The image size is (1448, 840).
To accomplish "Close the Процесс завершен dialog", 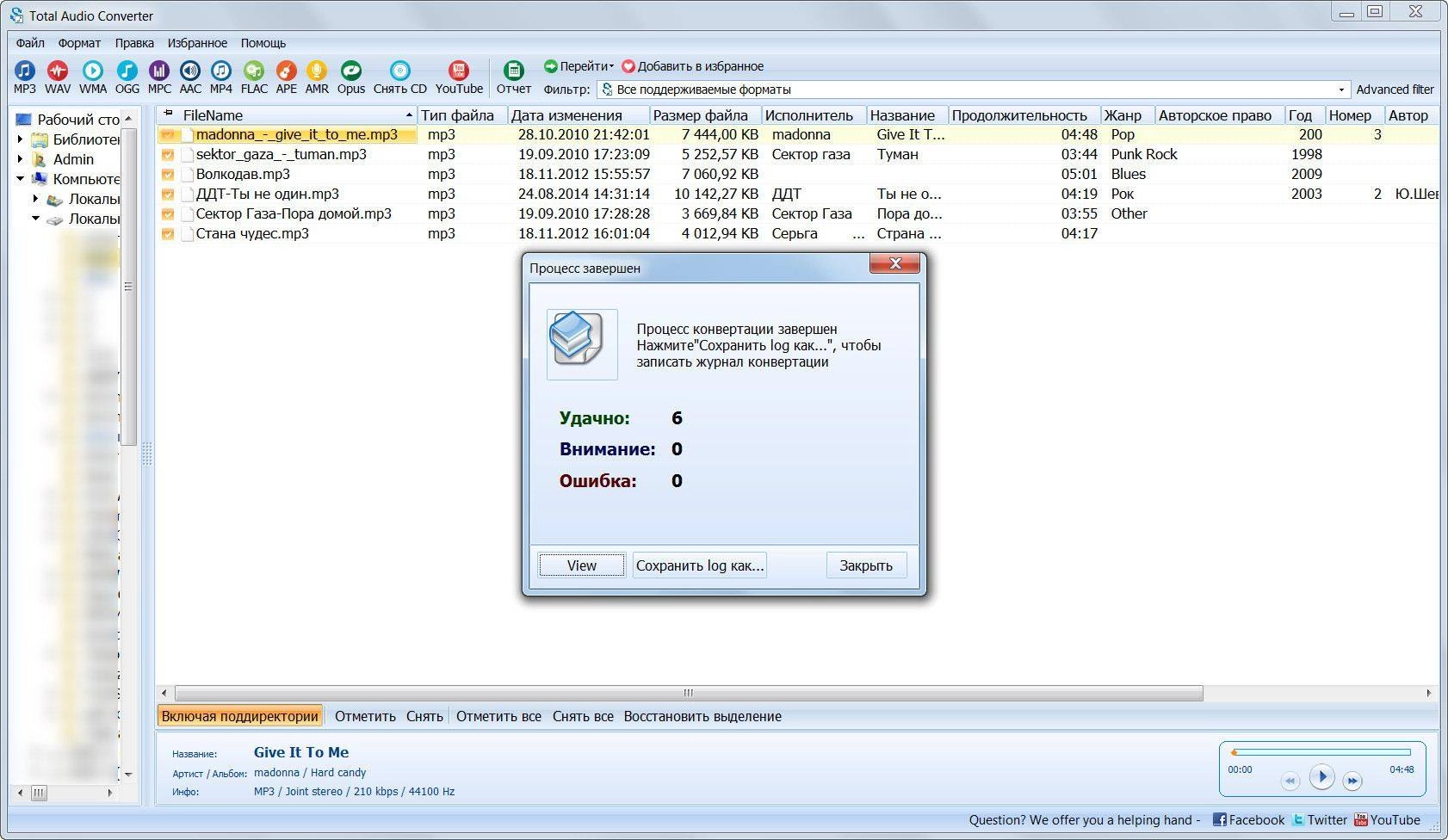I will tap(895, 263).
